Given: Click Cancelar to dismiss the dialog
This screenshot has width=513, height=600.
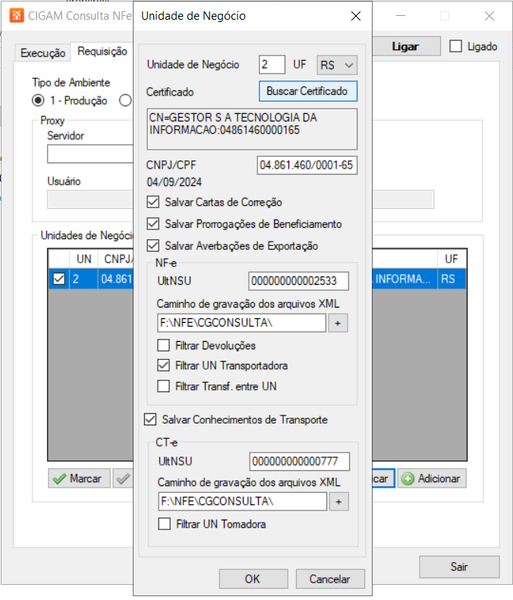Looking at the screenshot, I should click(330, 579).
